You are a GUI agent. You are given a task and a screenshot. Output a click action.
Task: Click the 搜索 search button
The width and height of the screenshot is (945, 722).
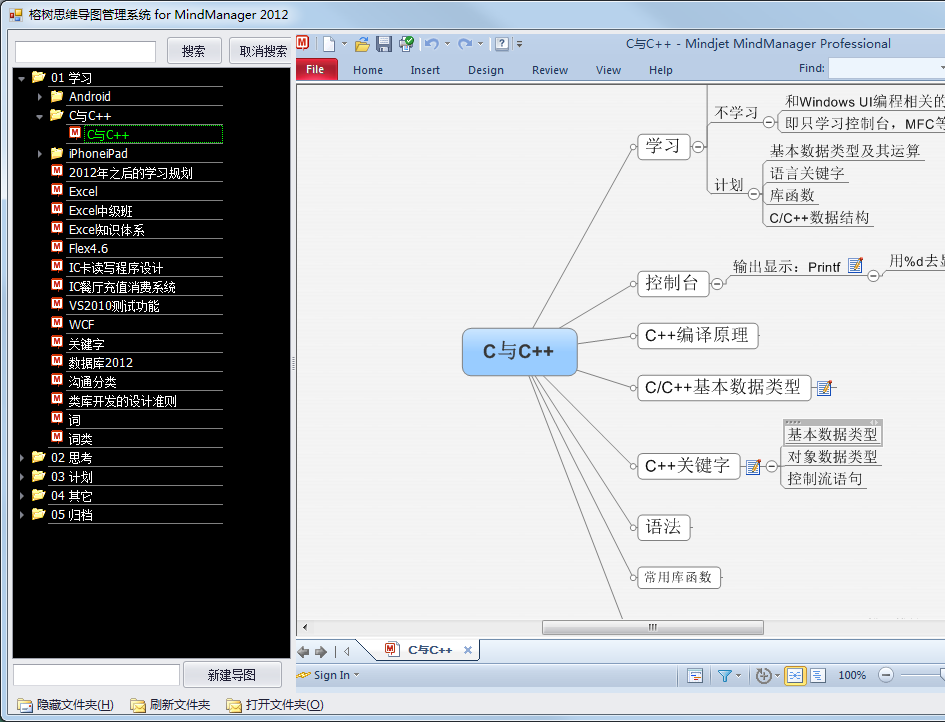click(x=194, y=51)
